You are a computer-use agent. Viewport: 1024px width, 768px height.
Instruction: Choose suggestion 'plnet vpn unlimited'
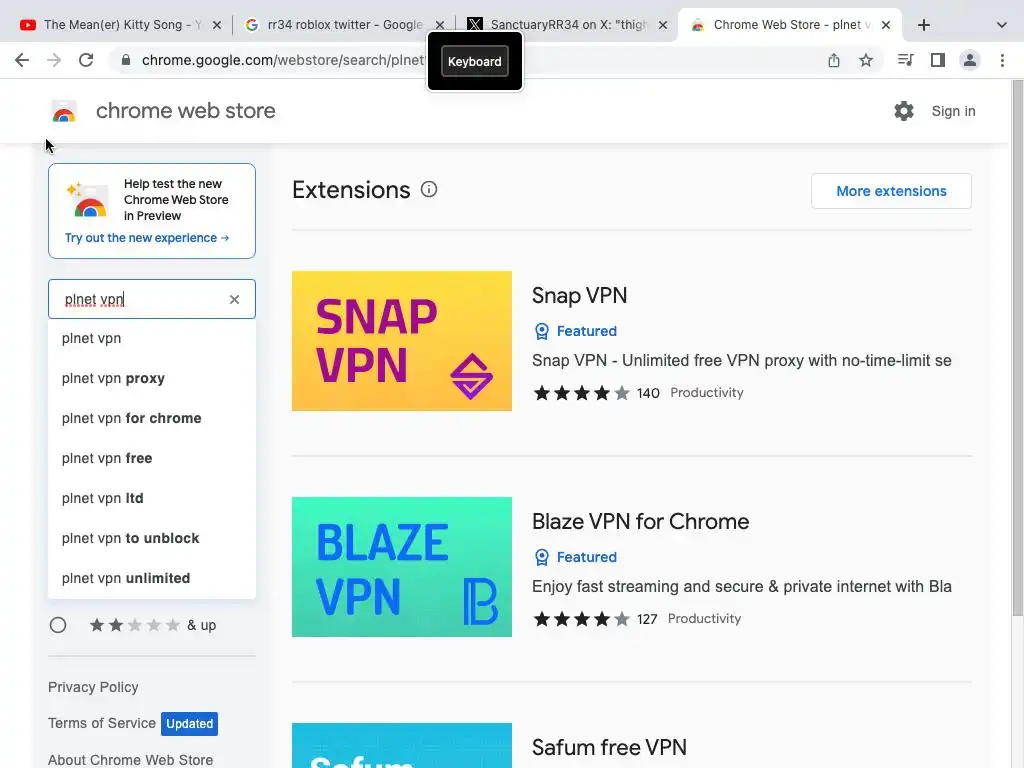pos(152,578)
